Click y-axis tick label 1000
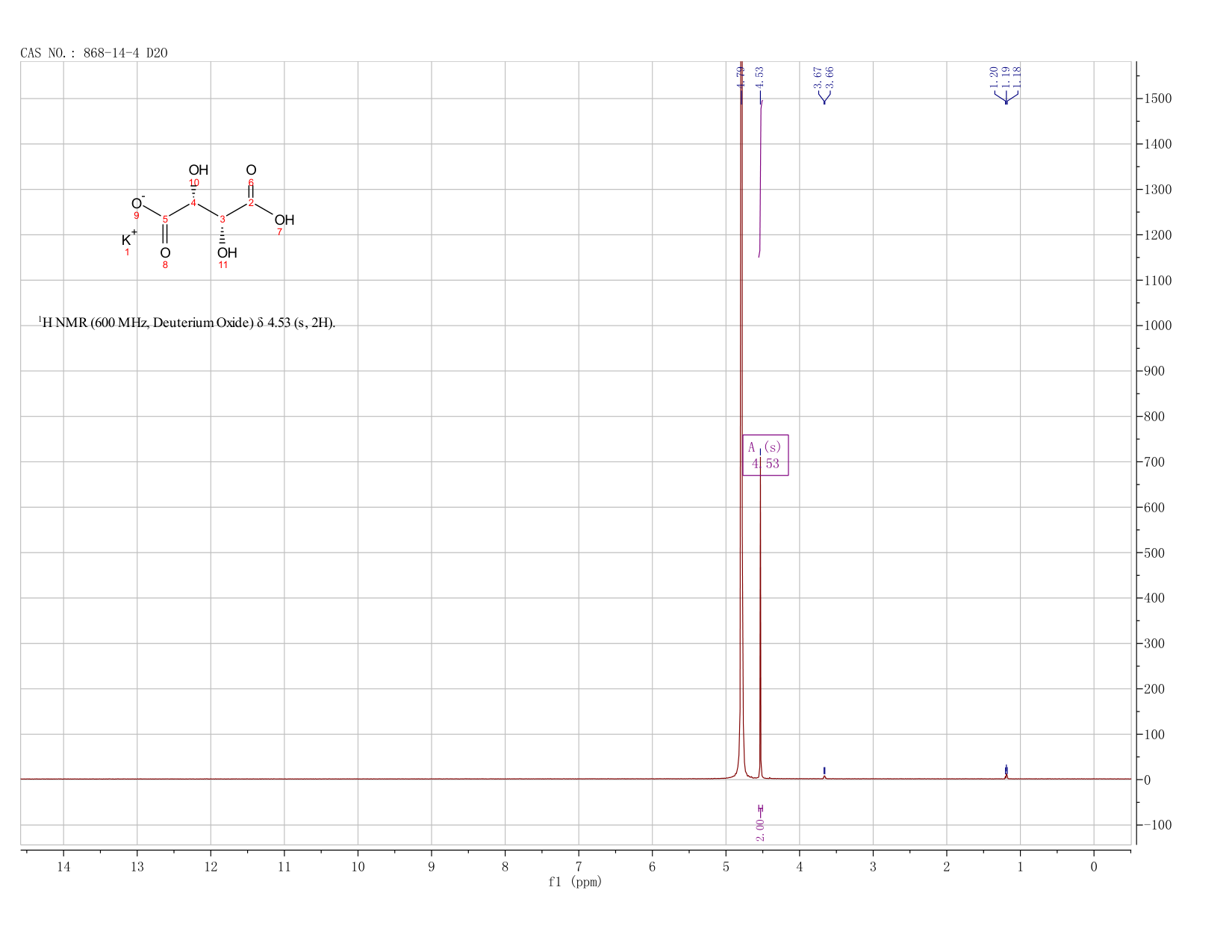The image size is (1232, 952). click(1157, 326)
